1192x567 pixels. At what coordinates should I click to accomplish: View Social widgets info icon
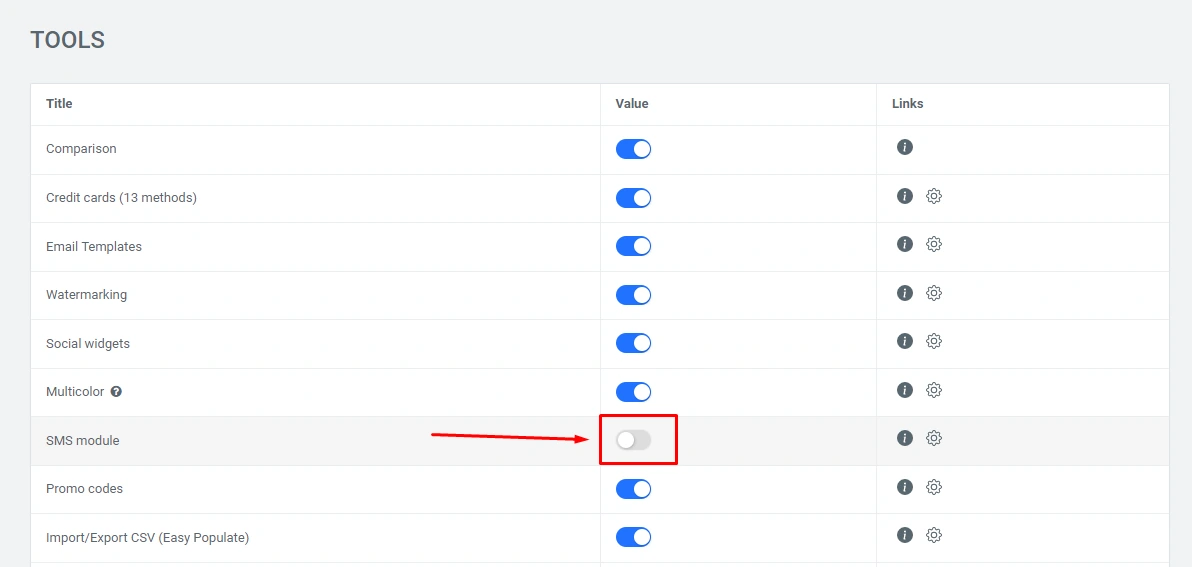[905, 341]
